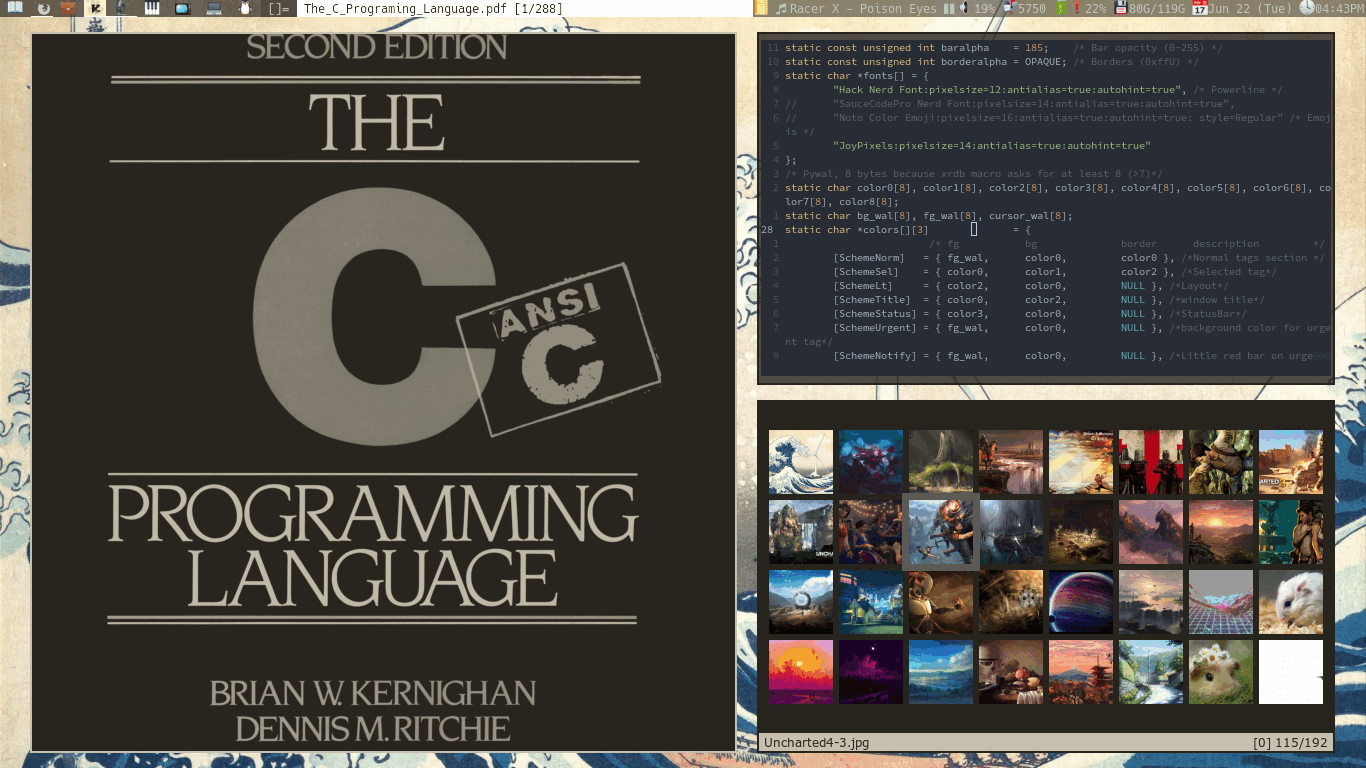The image size is (1366, 768).
Task: Click the clock icon in status bar
Action: pos(1307,8)
